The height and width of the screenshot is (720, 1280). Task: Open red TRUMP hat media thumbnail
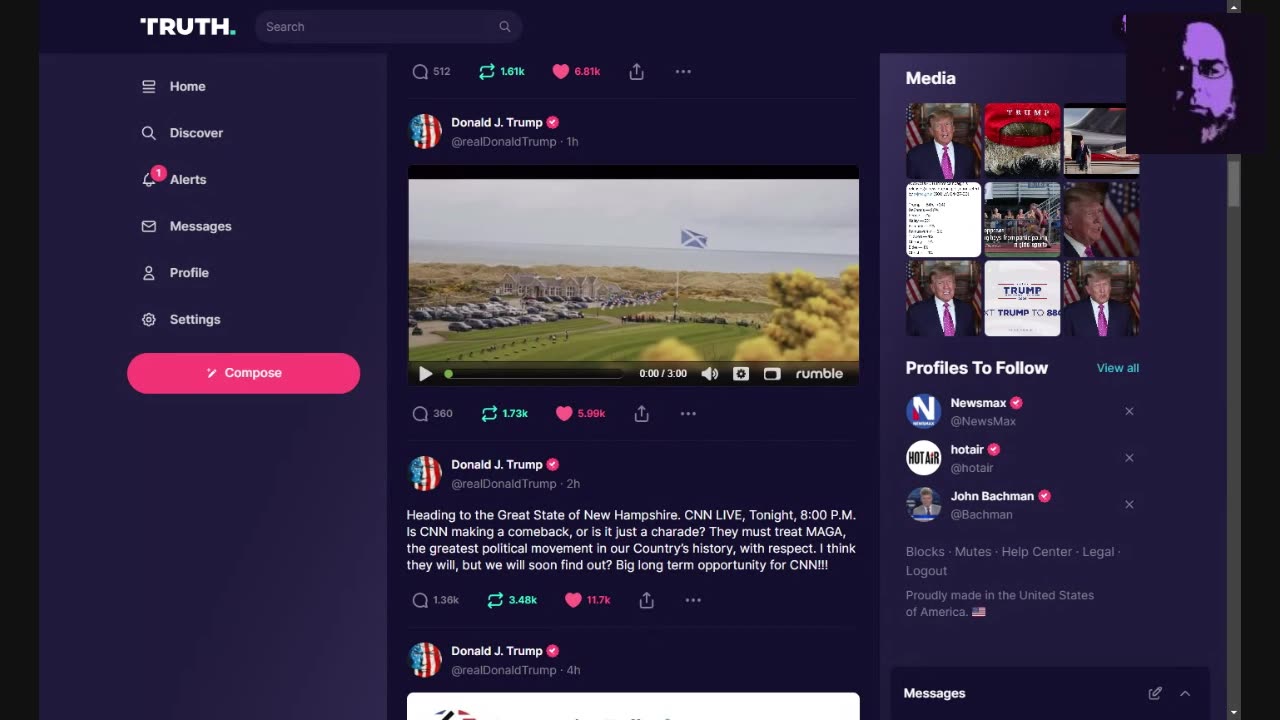point(1022,141)
